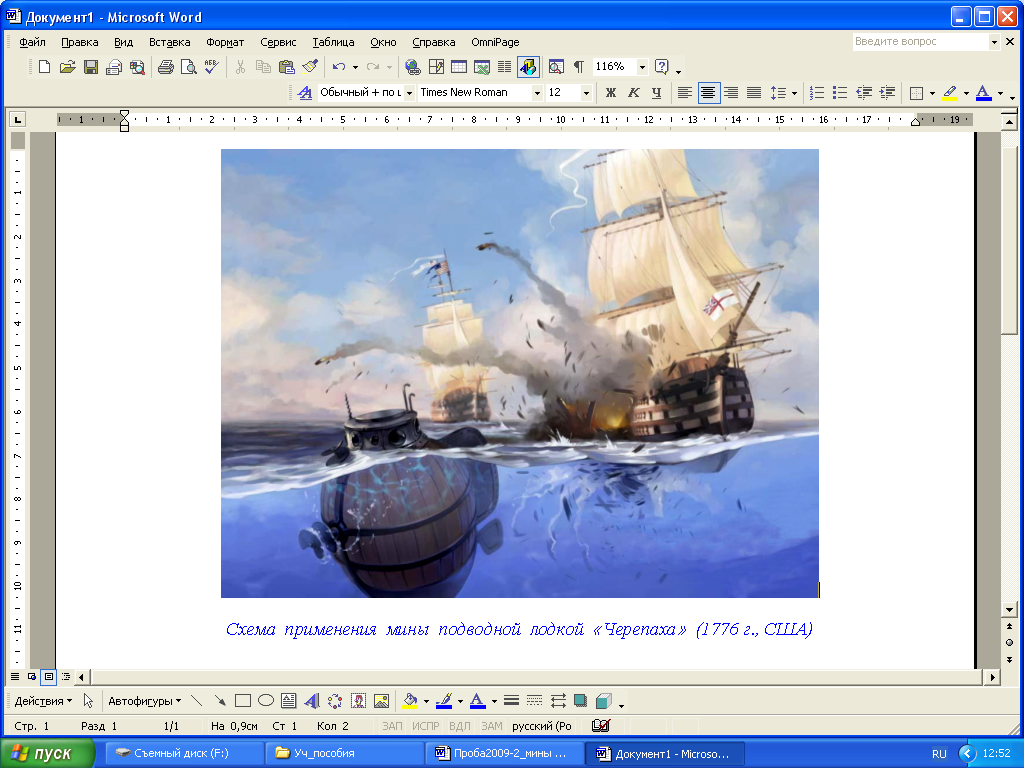The height and width of the screenshot is (768, 1024).
Task: Center align the text
Action: (708, 93)
